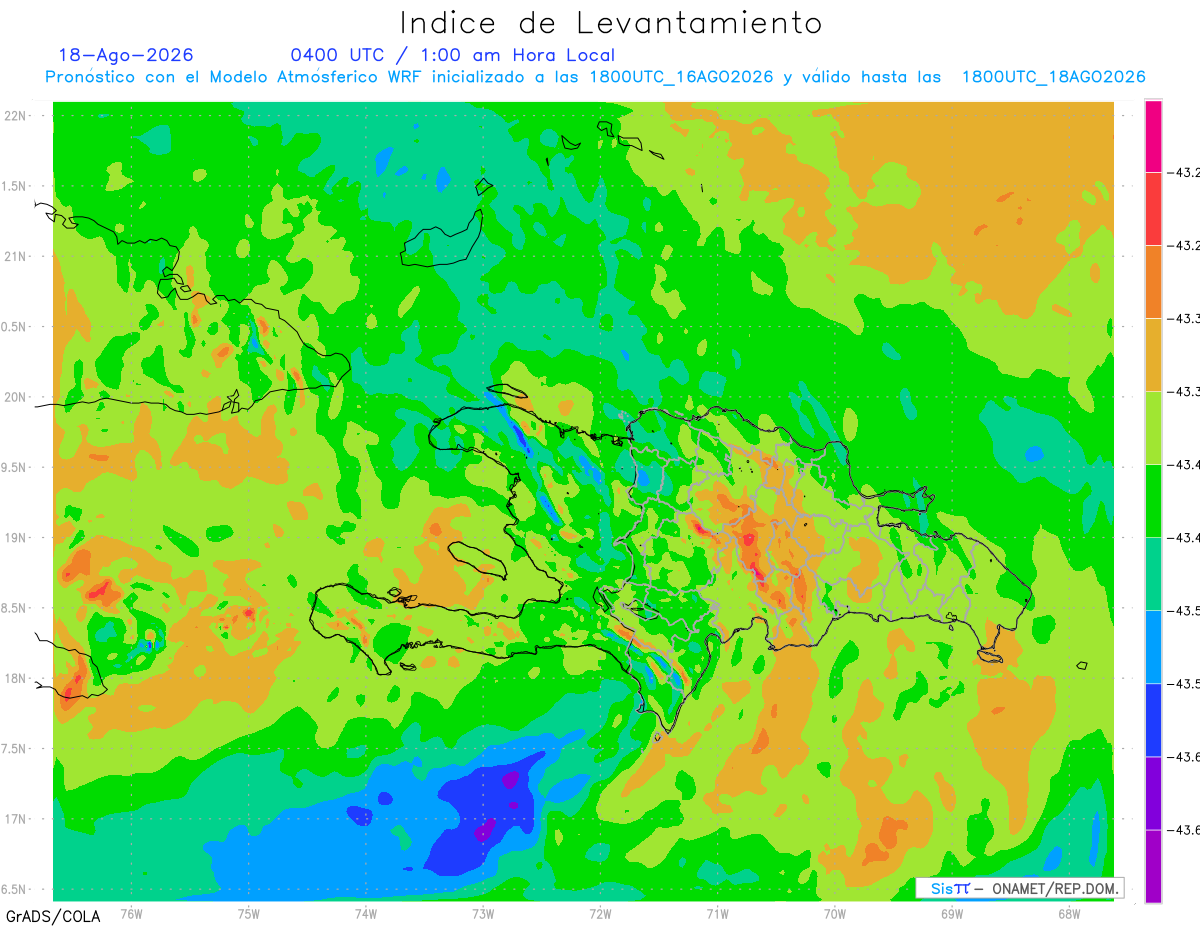Click the golden yellow color bar segment
Viewport: 1200px width, 927px height.
[x=1153, y=355]
